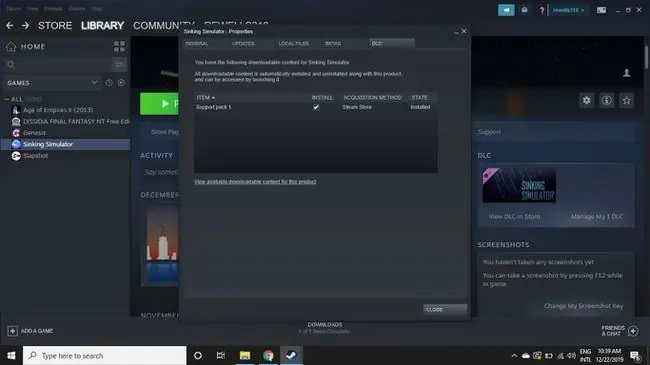Screen dimensions: 650x365
Task: Click Sinking Simulator DLC thumbnail
Action: 519,185
